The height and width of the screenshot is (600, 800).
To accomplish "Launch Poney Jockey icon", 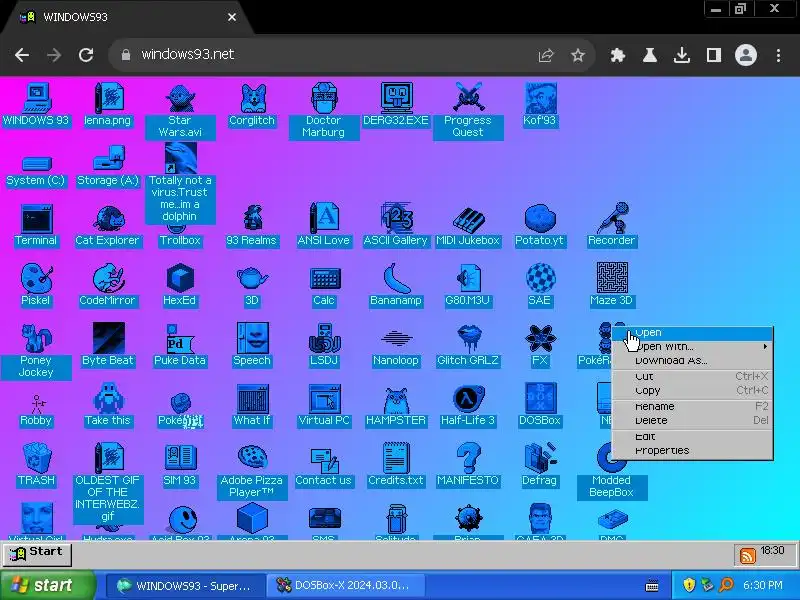I will 36,339.
